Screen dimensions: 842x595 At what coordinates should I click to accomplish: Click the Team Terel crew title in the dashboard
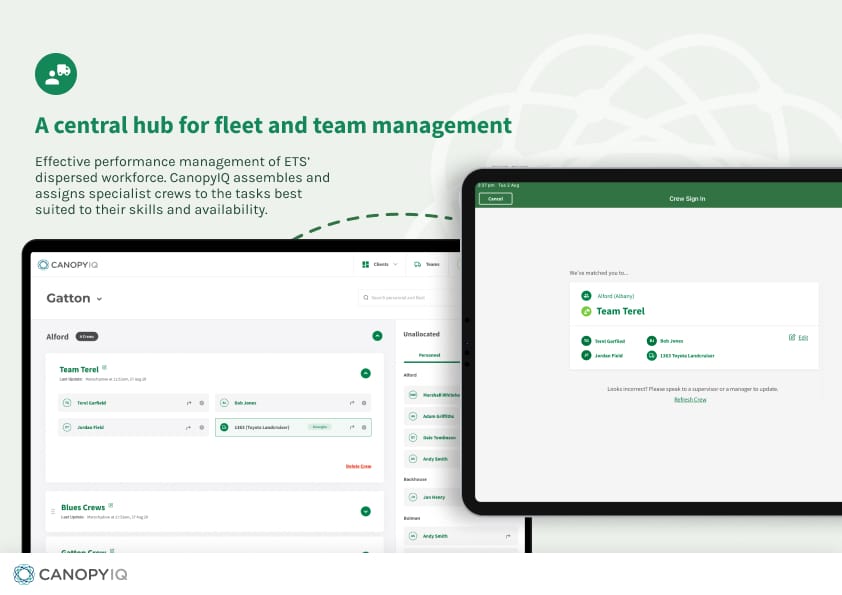(x=79, y=369)
